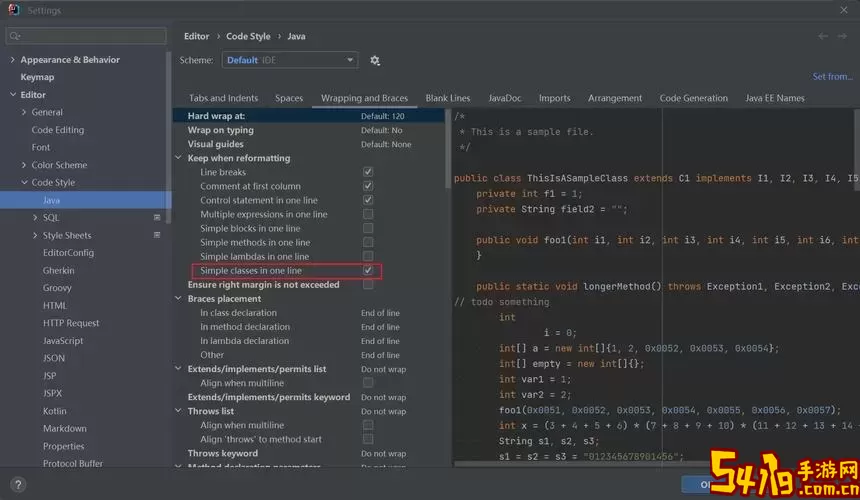Open JavaDoc tab
Viewport: 860px width, 500px height.
point(505,98)
